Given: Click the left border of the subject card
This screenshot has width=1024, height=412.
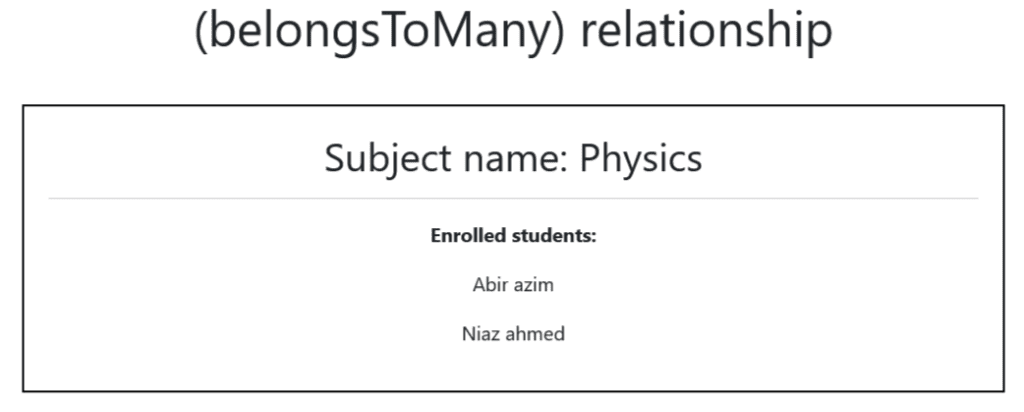Looking at the screenshot, I should pyautogui.click(x=23, y=248).
